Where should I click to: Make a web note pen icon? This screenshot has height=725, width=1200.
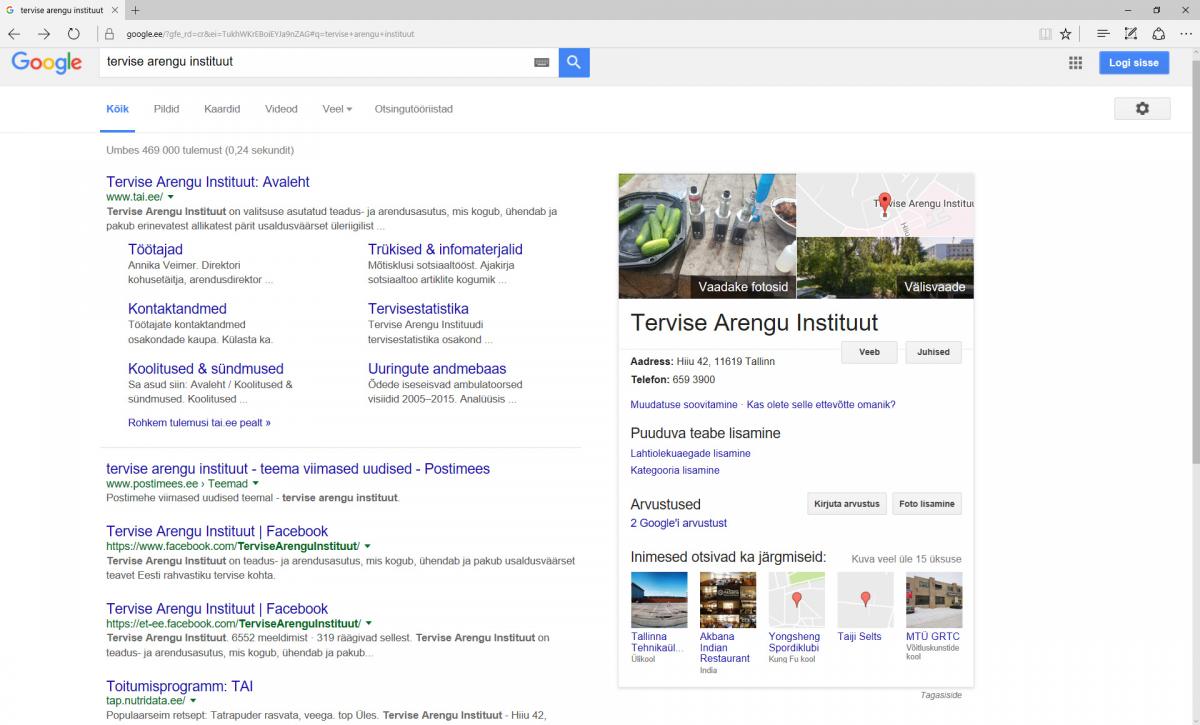[x=1130, y=33]
